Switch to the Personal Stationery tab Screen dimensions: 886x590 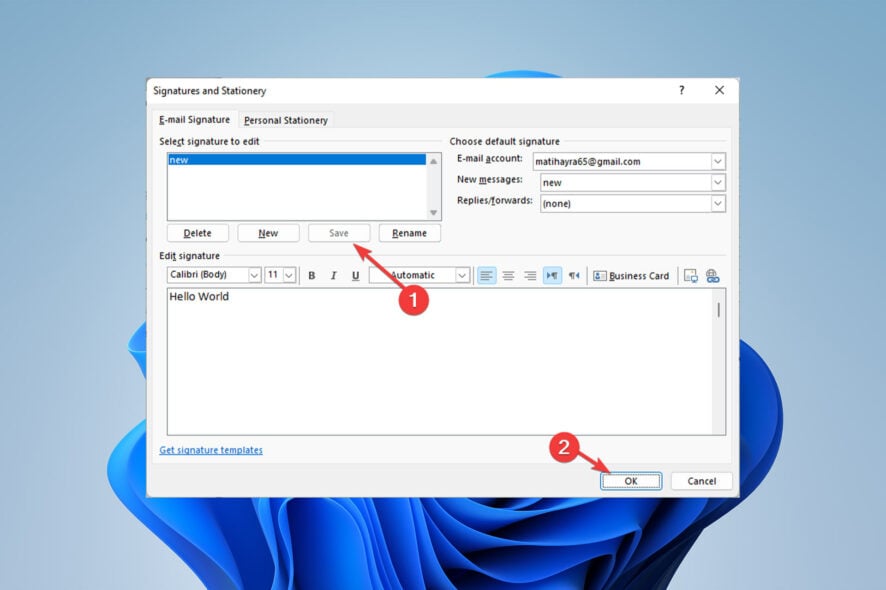point(286,119)
